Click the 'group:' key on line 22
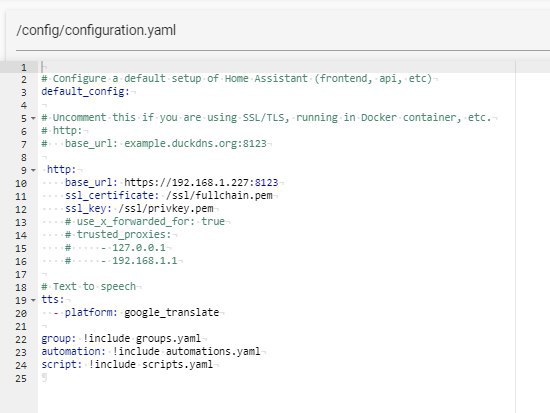 [x=59, y=339]
